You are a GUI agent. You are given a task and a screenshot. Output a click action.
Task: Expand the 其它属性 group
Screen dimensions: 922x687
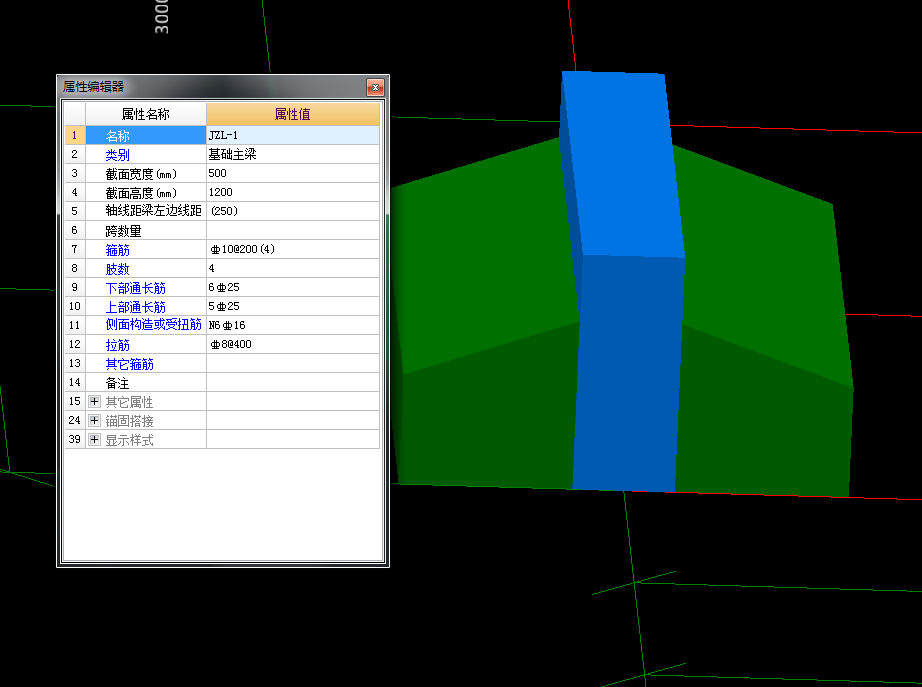pos(94,402)
